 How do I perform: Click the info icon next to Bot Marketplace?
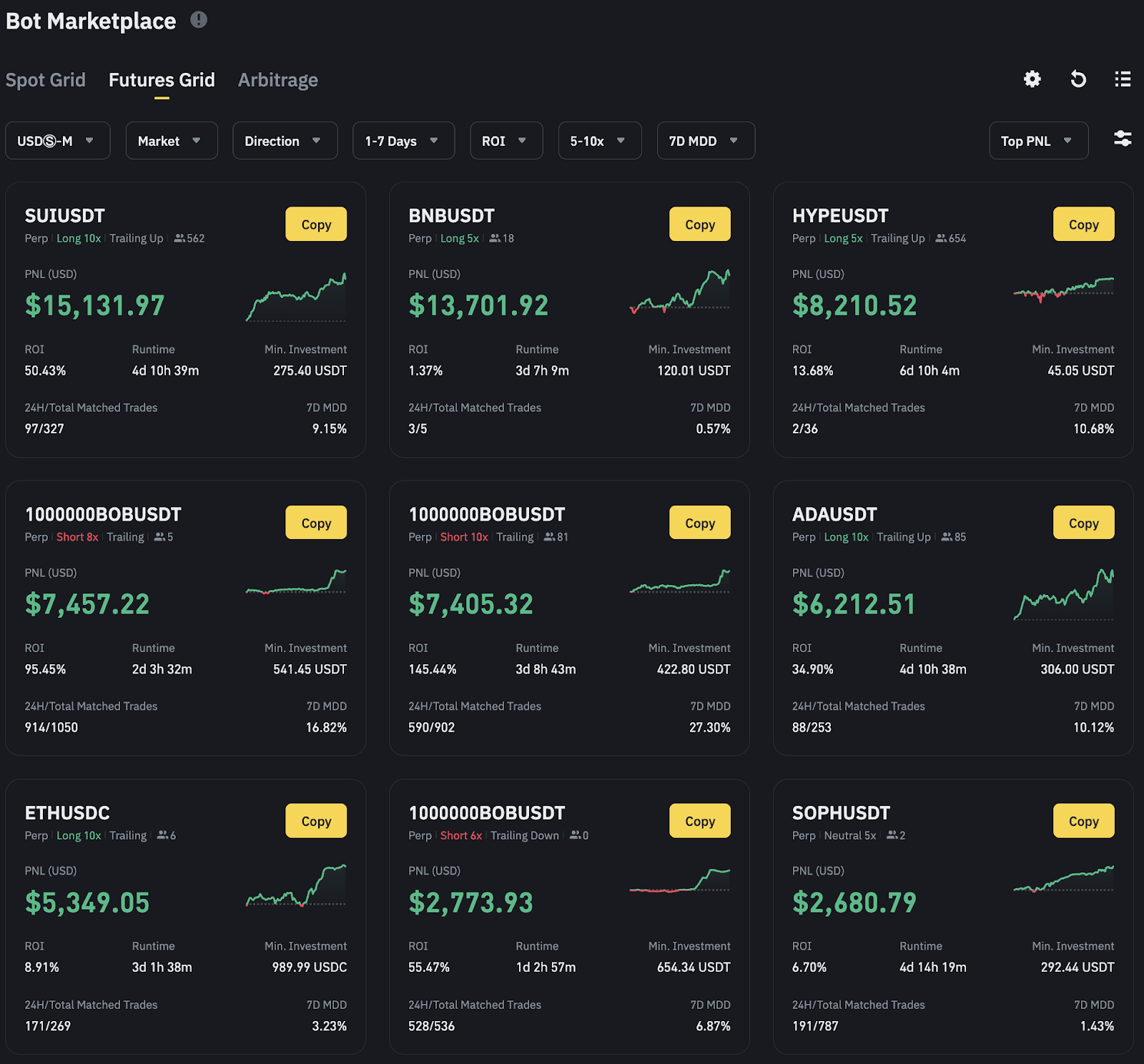click(x=199, y=20)
